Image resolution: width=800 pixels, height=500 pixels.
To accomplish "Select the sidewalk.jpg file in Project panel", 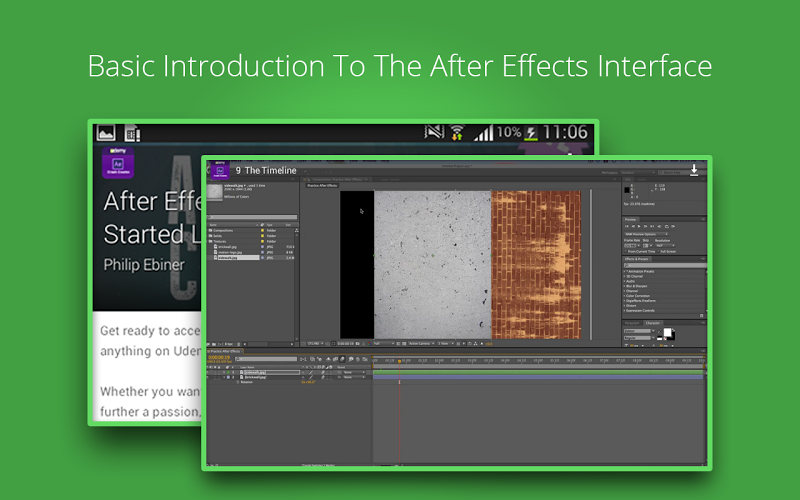I will [x=237, y=258].
